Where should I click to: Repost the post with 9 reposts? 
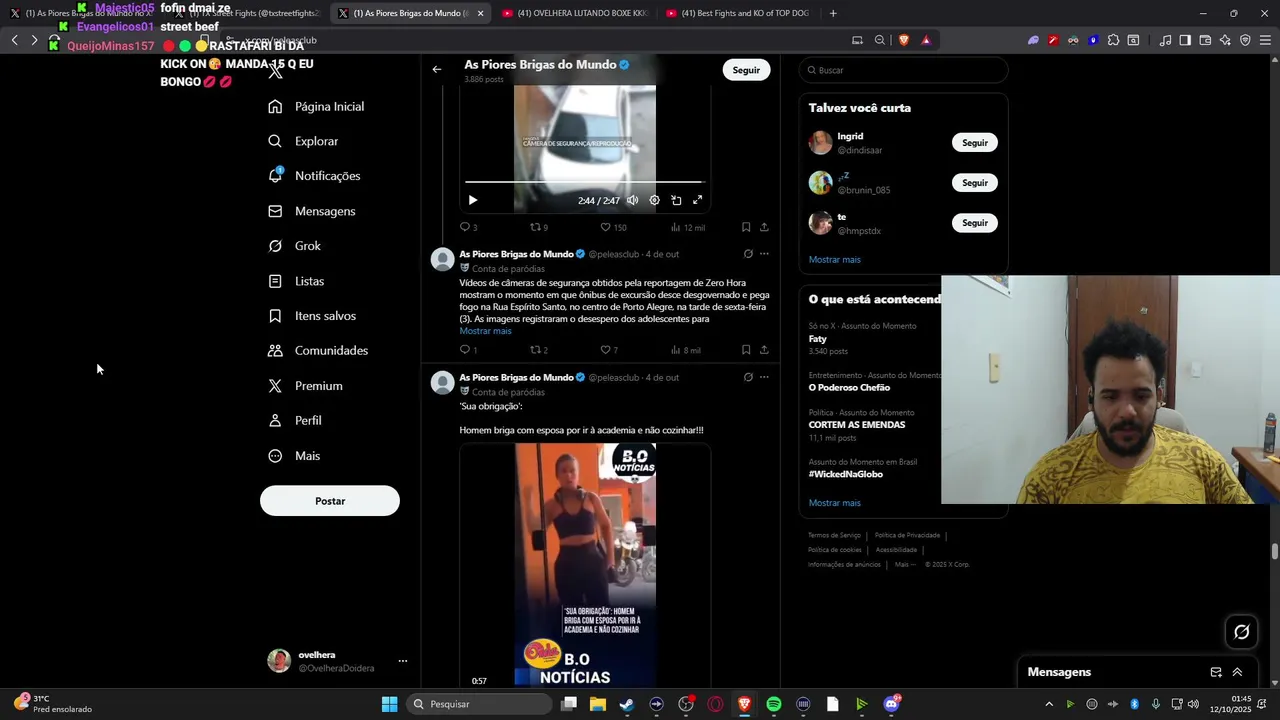(x=538, y=227)
